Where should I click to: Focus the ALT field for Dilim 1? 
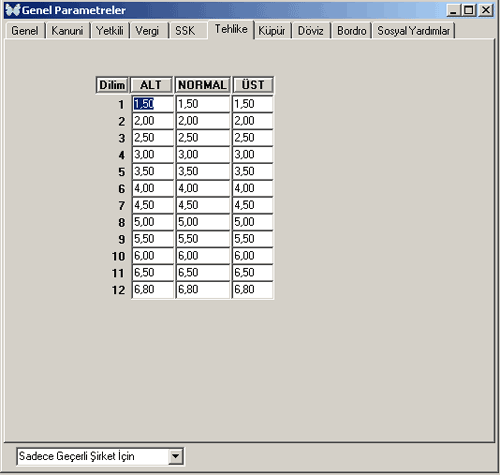click(153, 104)
